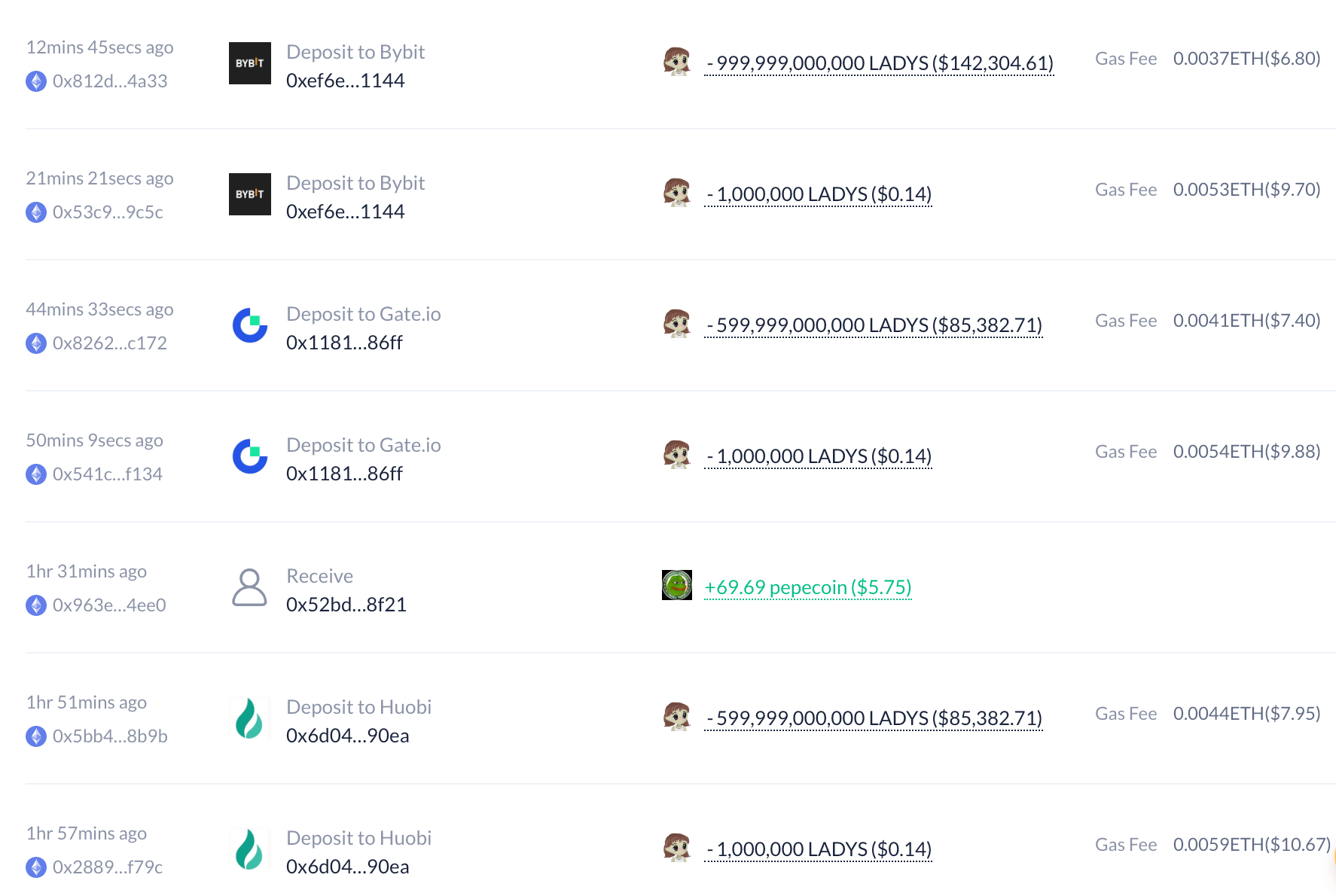The image size is (1336, 896).
Task: Open transaction hash 0x53c9...9c5c
Action: [x=108, y=212]
